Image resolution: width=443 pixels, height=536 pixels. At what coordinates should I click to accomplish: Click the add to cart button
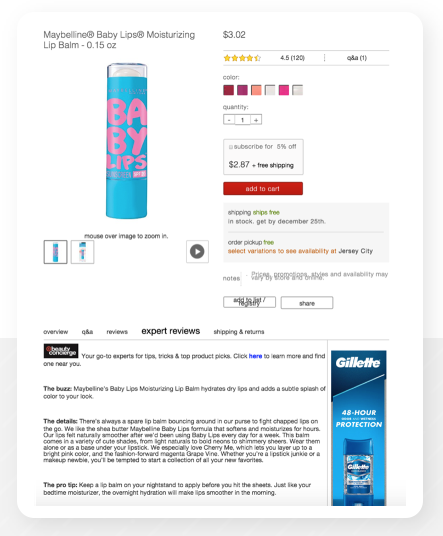click(x=263, y=188)
